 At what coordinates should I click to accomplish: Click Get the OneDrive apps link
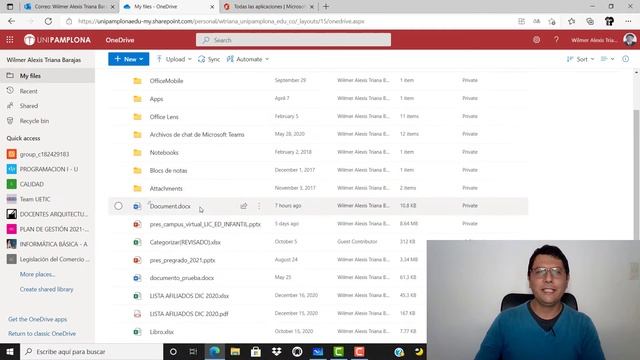[x=38, y=319]
